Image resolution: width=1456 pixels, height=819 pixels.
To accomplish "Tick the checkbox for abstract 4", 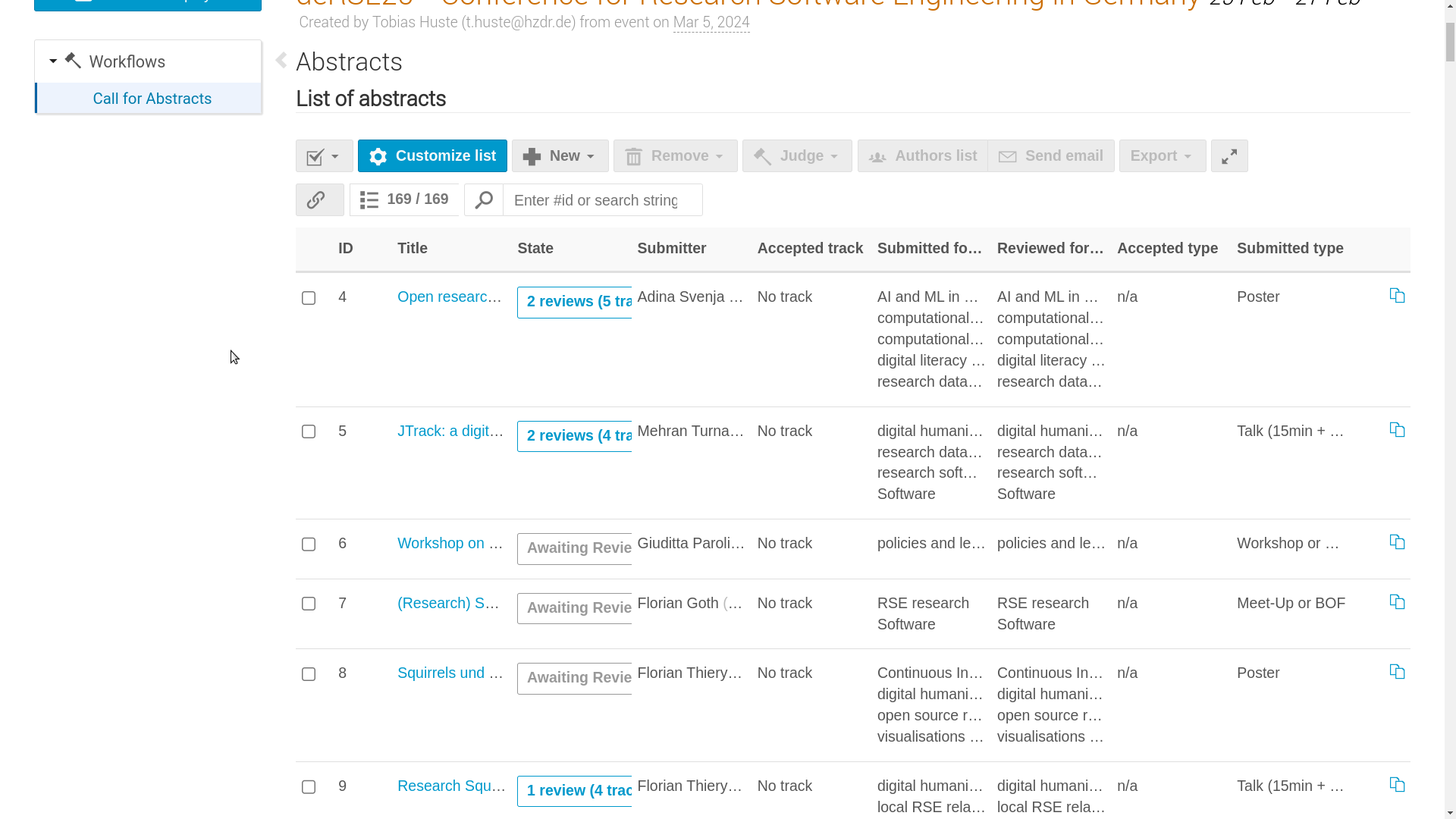I will coord(309,298).
